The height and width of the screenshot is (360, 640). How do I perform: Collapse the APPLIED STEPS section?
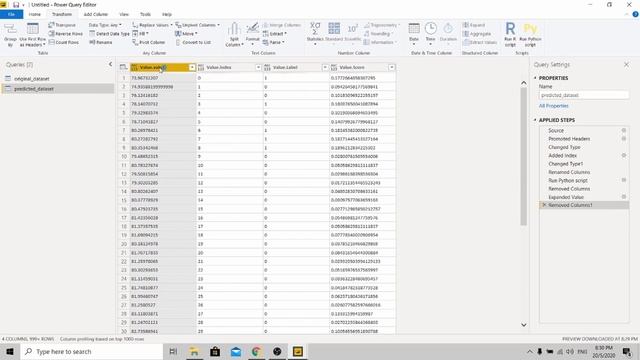click(535, 120)
